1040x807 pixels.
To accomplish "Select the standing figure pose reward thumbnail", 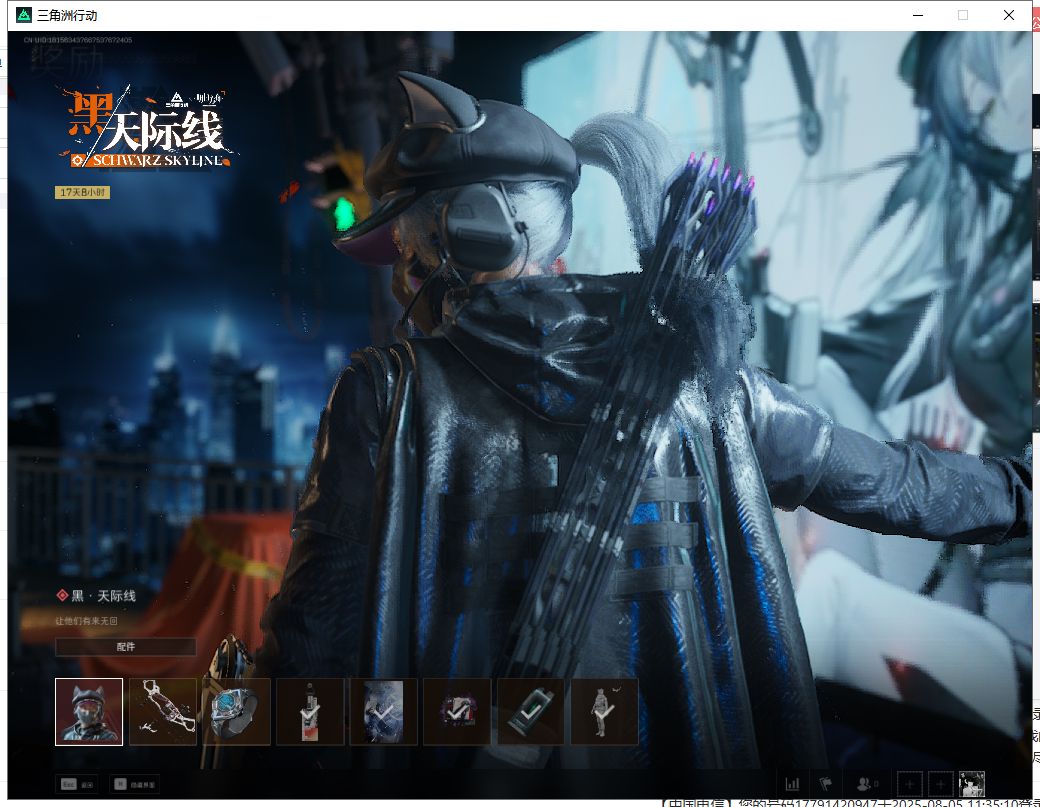I will coord(605,712).
